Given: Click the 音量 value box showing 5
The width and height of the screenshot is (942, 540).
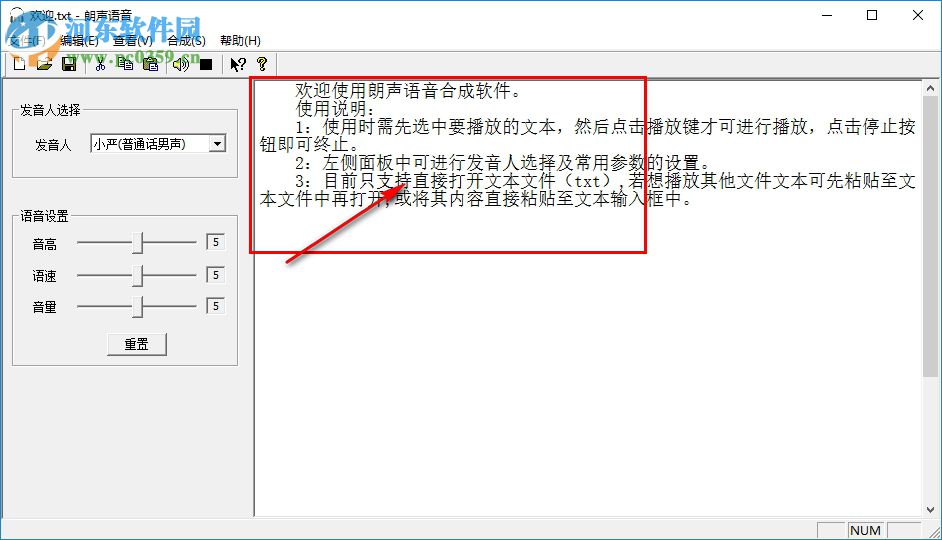Looking at the screenshot, I should [x=215, y=306].
